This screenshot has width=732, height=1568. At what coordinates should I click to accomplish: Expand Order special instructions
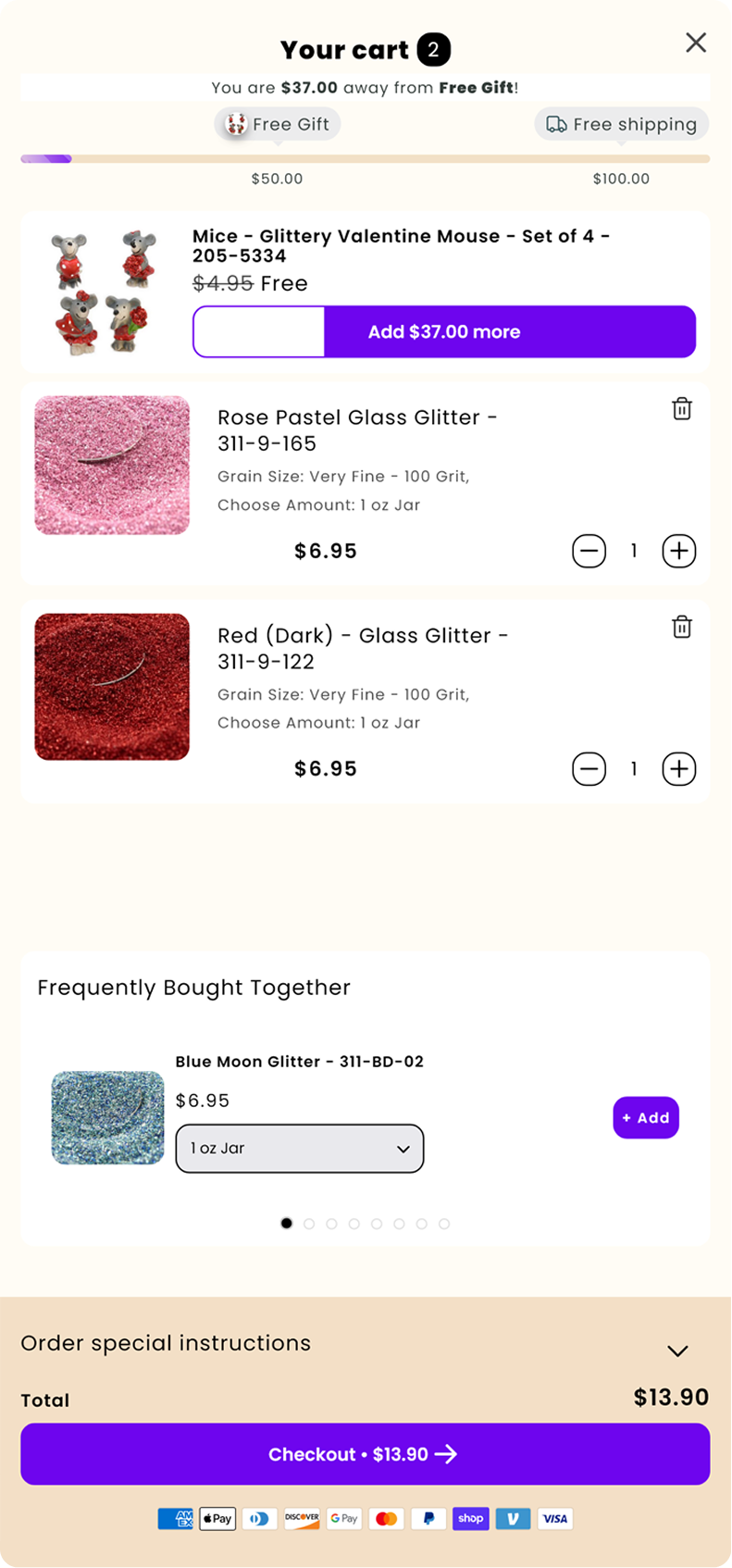(x=677, y=1350)
